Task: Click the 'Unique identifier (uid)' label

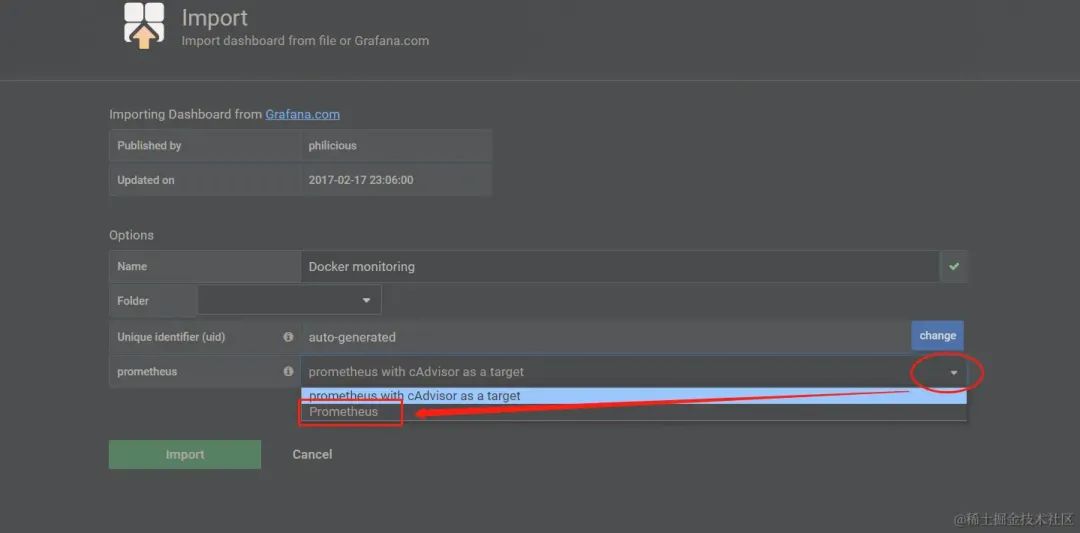Action: pos(171,337)
